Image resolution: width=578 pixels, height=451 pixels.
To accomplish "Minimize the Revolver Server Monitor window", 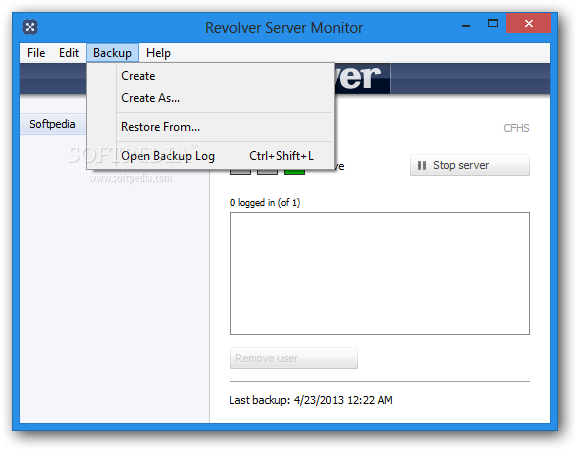I will click(x=466, y=26).
